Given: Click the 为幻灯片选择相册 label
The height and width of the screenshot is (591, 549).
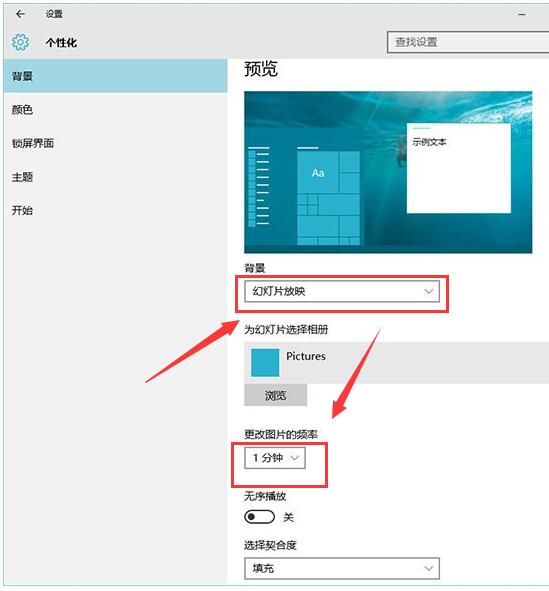Looking at the screenshot, I should tap(286, 330).
